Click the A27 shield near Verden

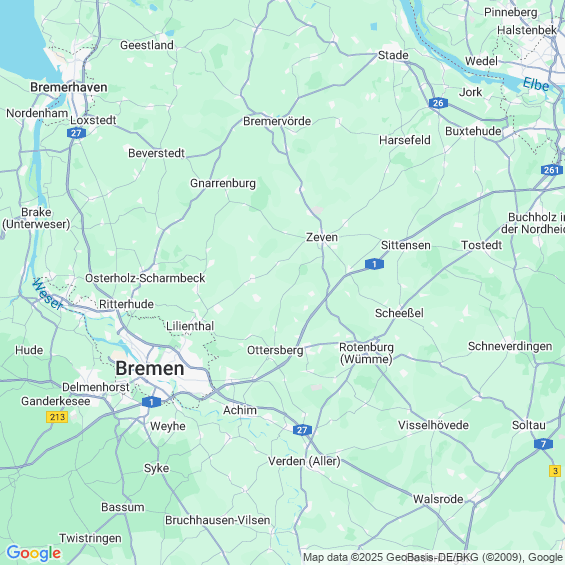[302, 430]
